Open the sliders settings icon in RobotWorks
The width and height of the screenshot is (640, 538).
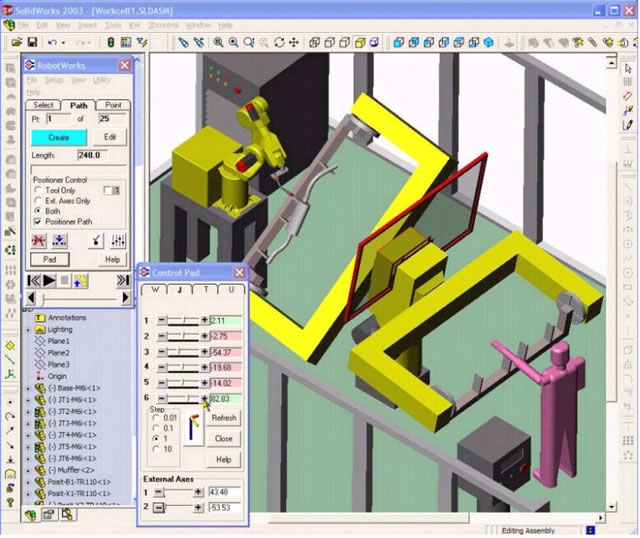pos(118,240)
